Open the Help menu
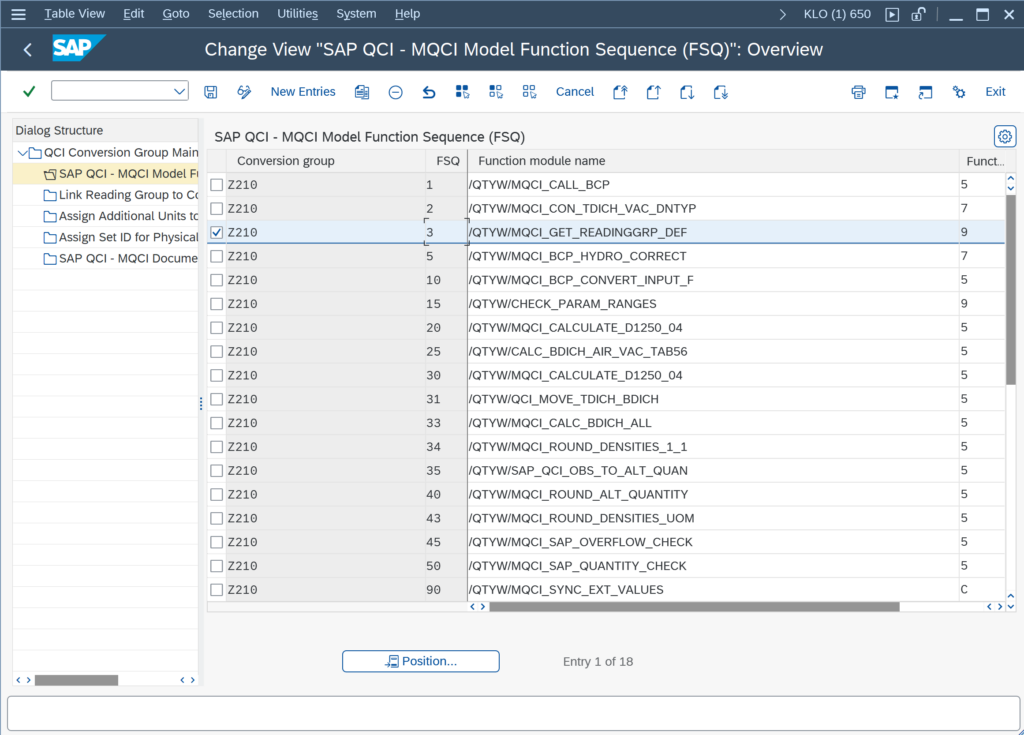The width and height of the screenshot is (1024, 735). [408, 14]
